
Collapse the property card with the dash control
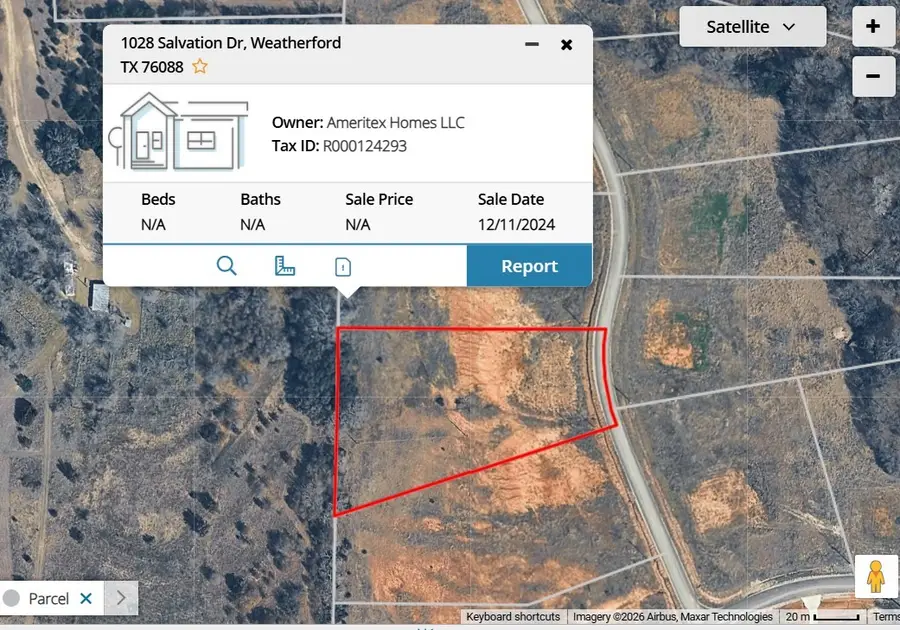click(x=531, y=44)
